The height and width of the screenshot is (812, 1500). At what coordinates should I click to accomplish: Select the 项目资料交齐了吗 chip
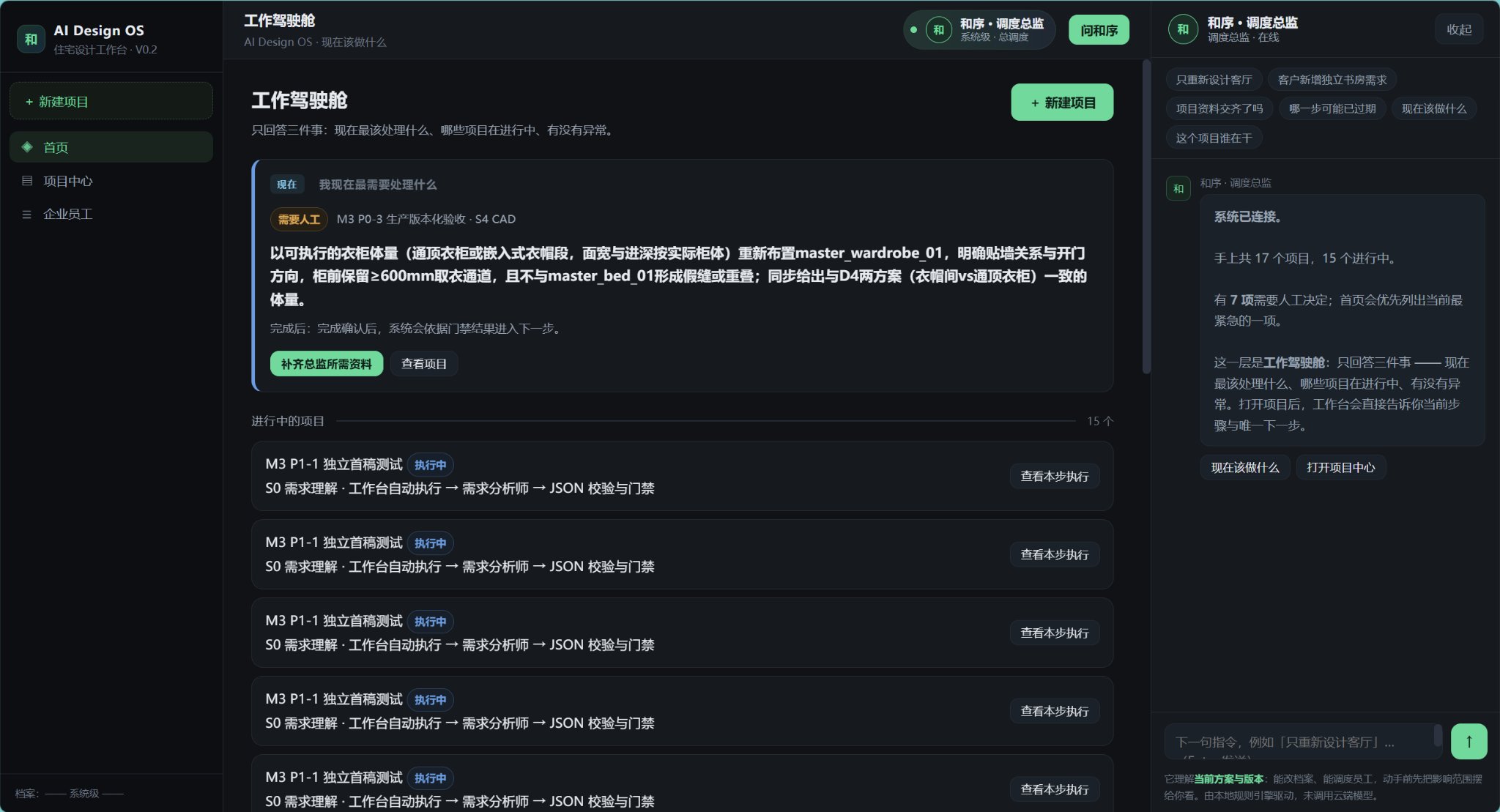[1219, 109]
